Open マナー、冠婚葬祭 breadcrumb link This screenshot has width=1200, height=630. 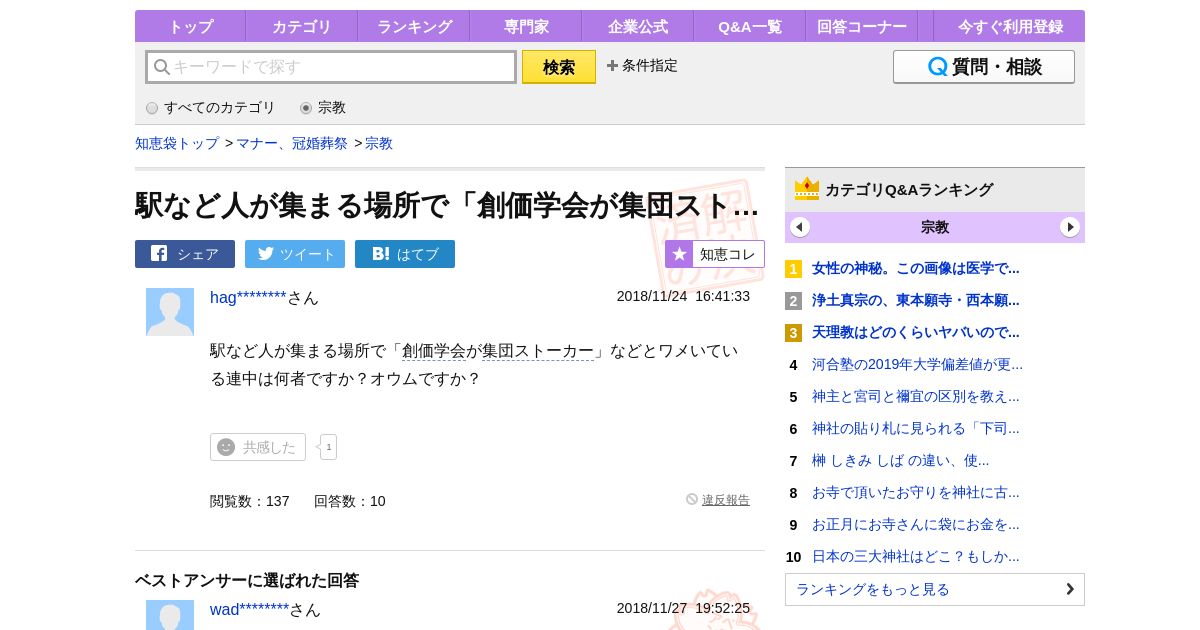point(292,143)
